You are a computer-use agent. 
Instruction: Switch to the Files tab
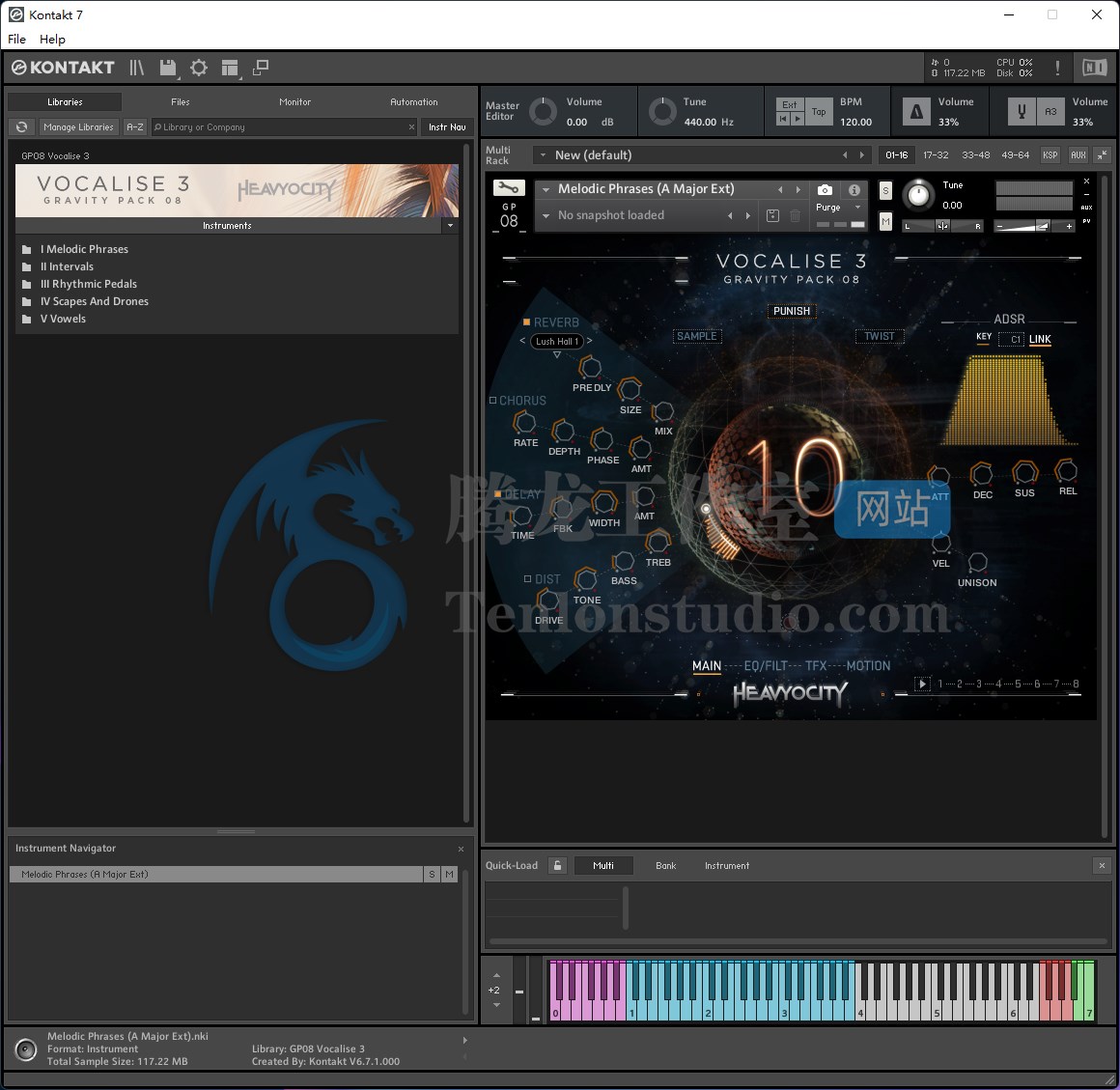[181, 102]
